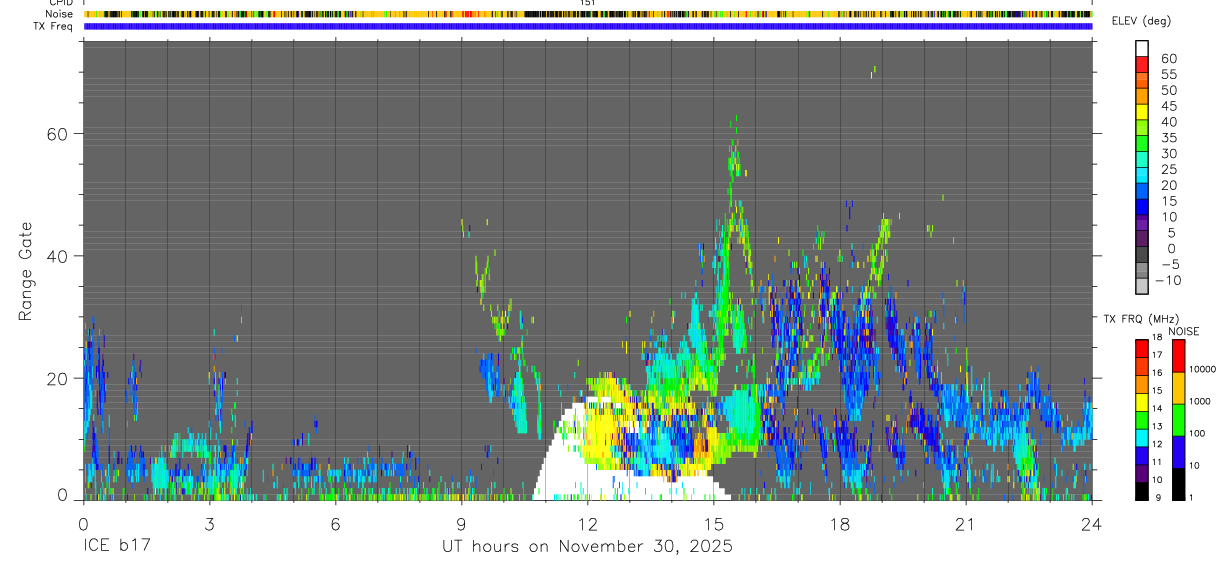Click the "30" label on the ELEV scale

pyautogui.click(x=1168, y=153)
